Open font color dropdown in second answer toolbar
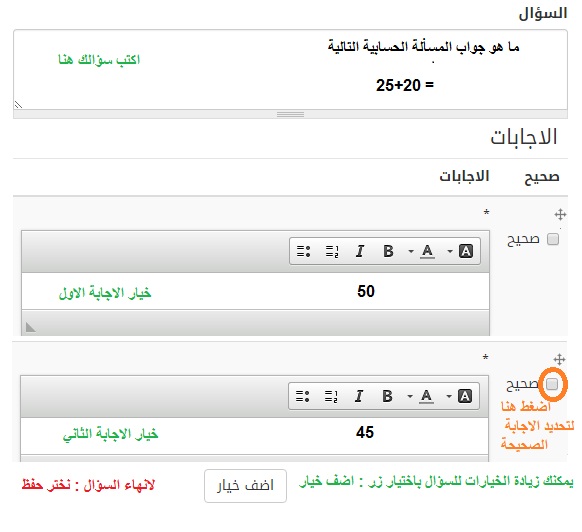Viewport: 582px width, 532px height. (x=410, y=396)
